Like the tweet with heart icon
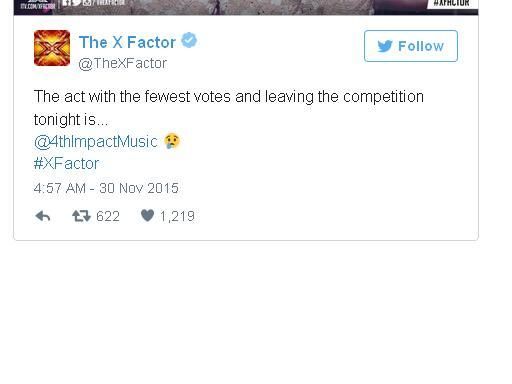512x384 pixels. [x=147, y=215]
